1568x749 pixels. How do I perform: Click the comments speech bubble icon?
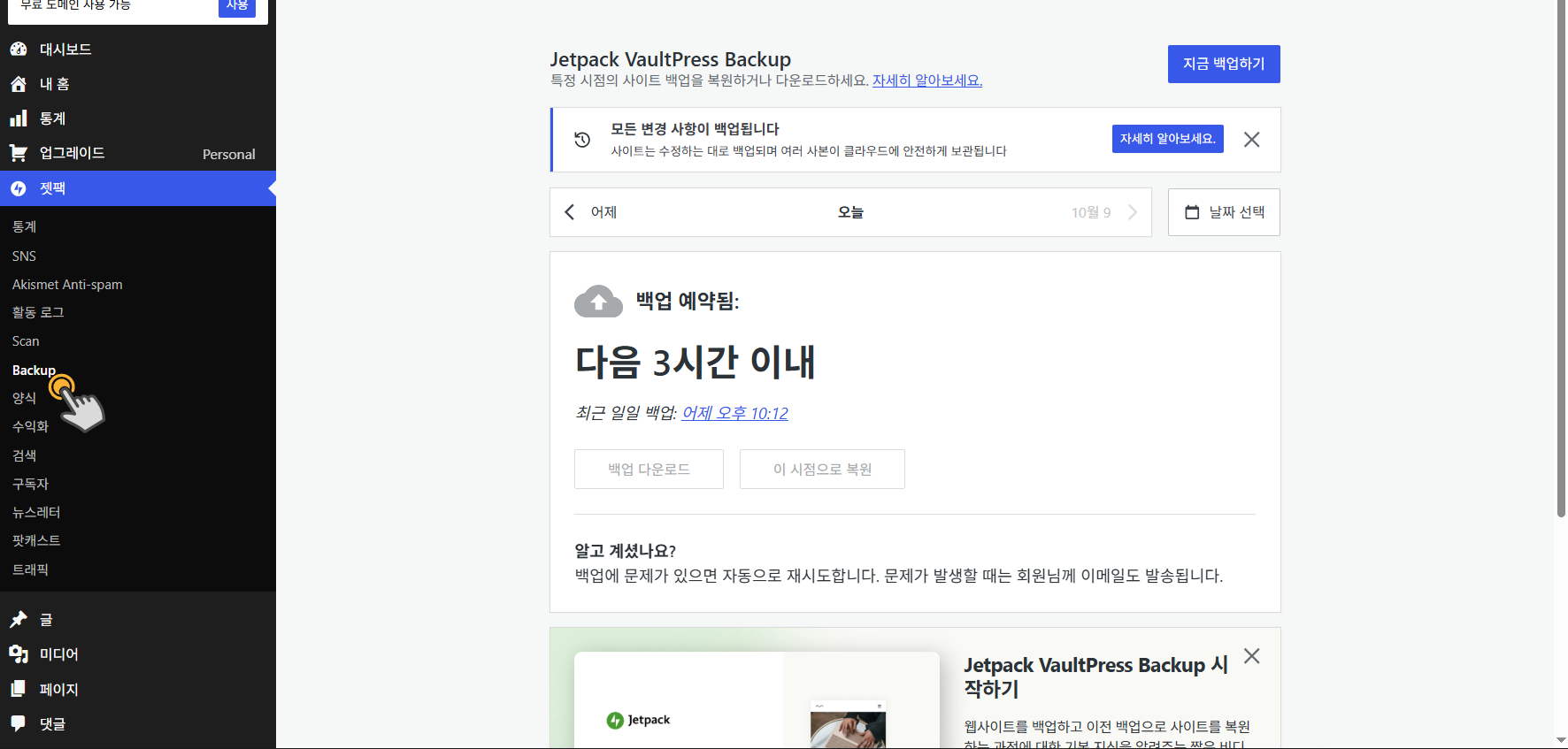tap(19, 723)
